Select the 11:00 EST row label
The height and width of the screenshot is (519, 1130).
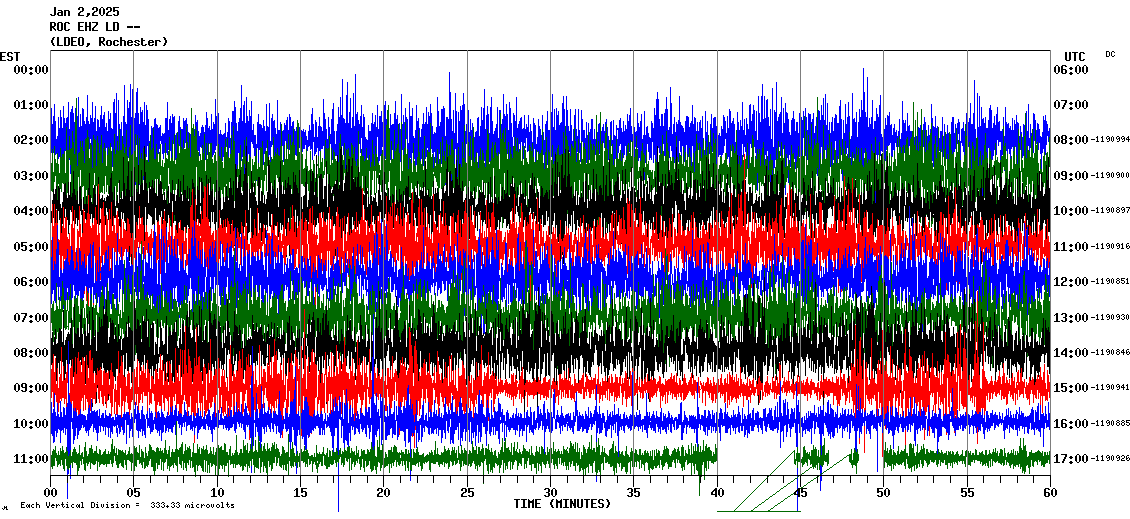pyautogui.click(x=31, y=459)
